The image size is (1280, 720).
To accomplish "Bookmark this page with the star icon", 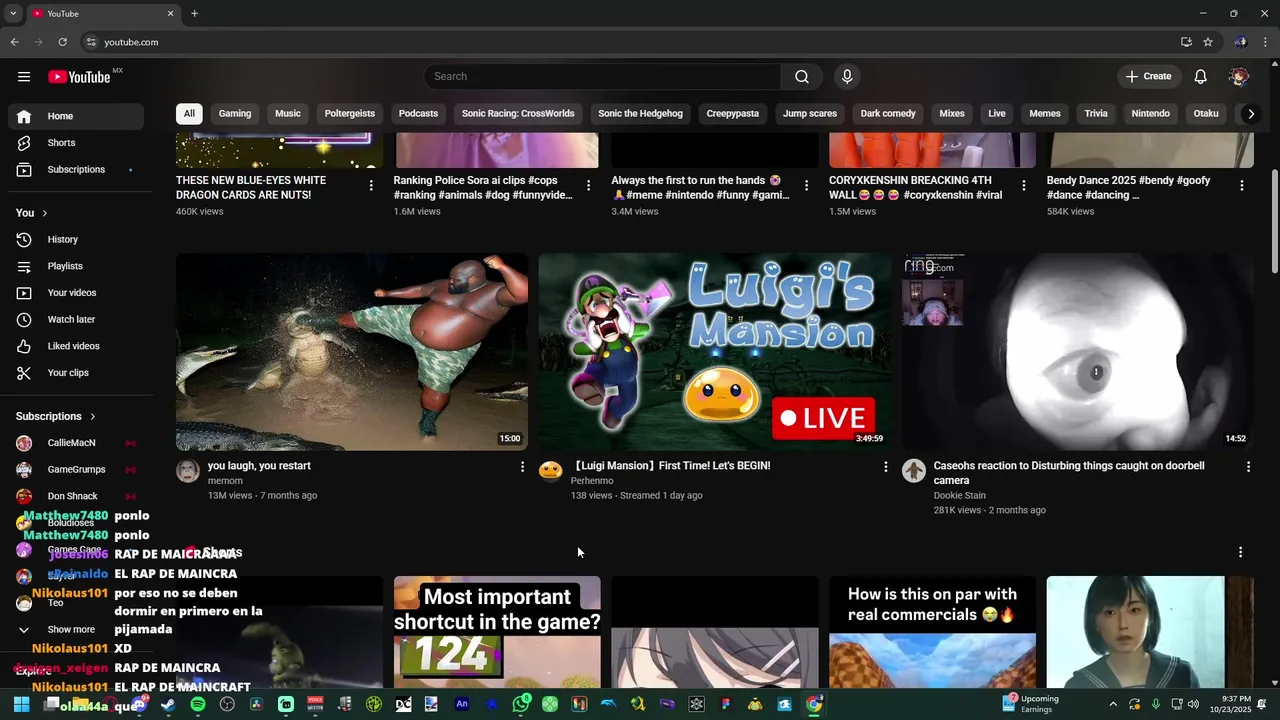I will (1208, 42).
